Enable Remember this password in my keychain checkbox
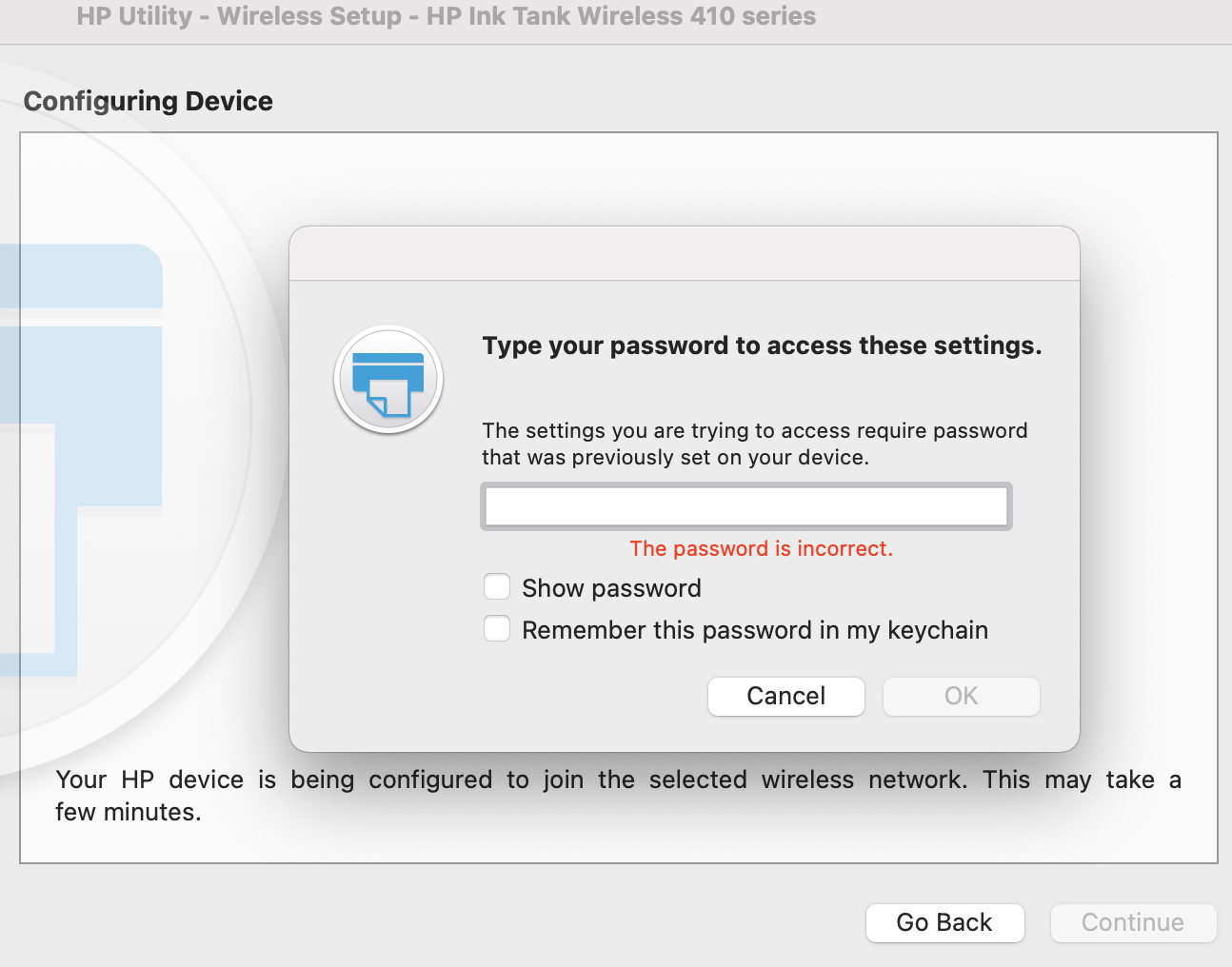 point(497,628)
